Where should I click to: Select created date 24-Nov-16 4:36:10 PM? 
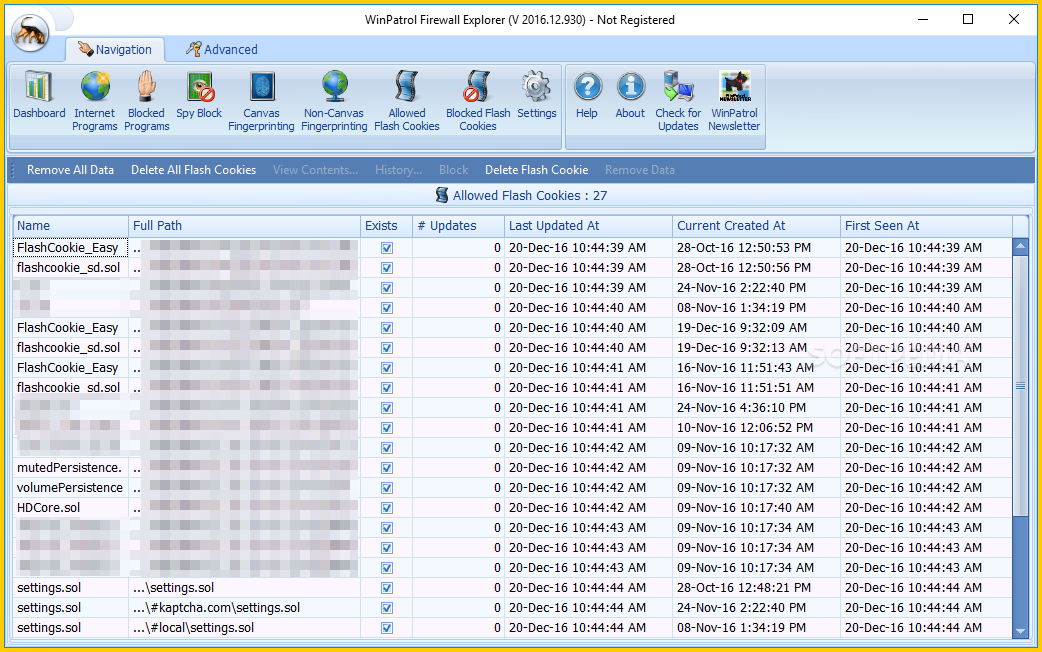pos(741,407)
